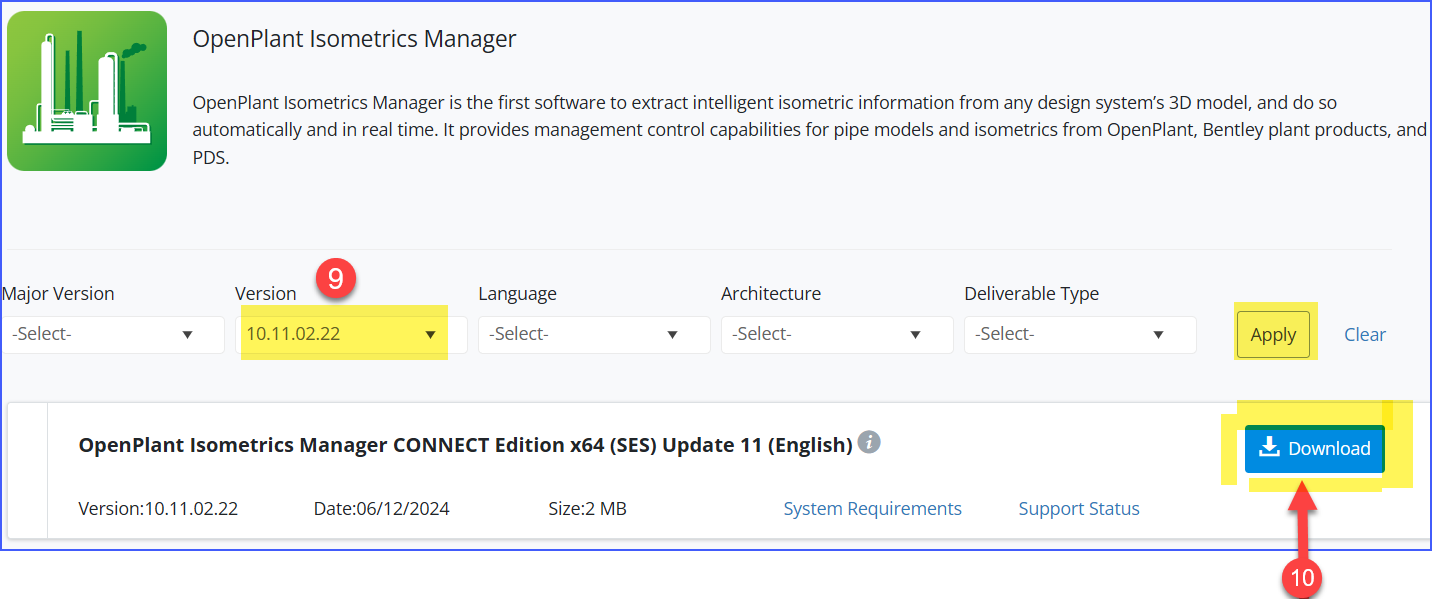Click the OpenPlant Isometrics Manager product icon
1432x599 pixels.
pos(87,91)
